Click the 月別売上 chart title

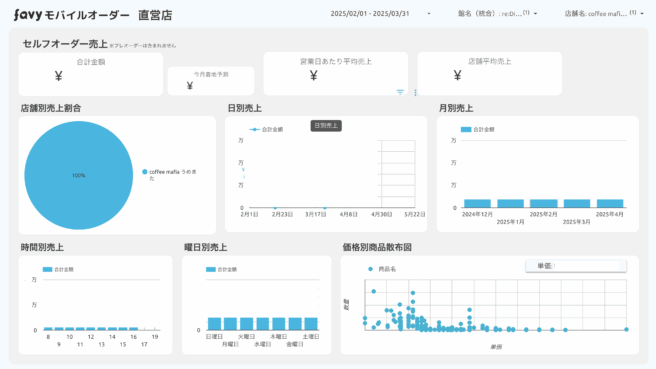coord(456,108)
